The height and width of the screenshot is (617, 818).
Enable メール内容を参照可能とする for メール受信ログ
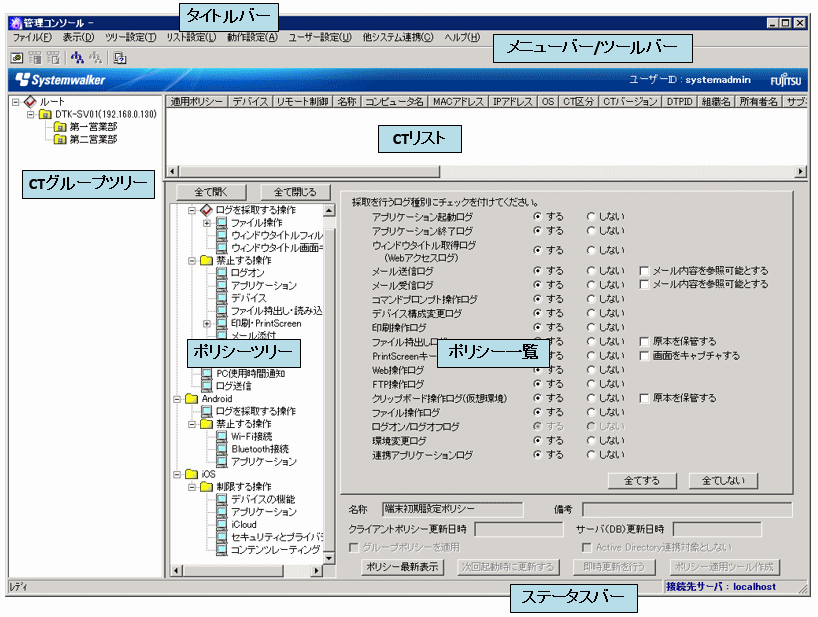click(x=644, y=285)
